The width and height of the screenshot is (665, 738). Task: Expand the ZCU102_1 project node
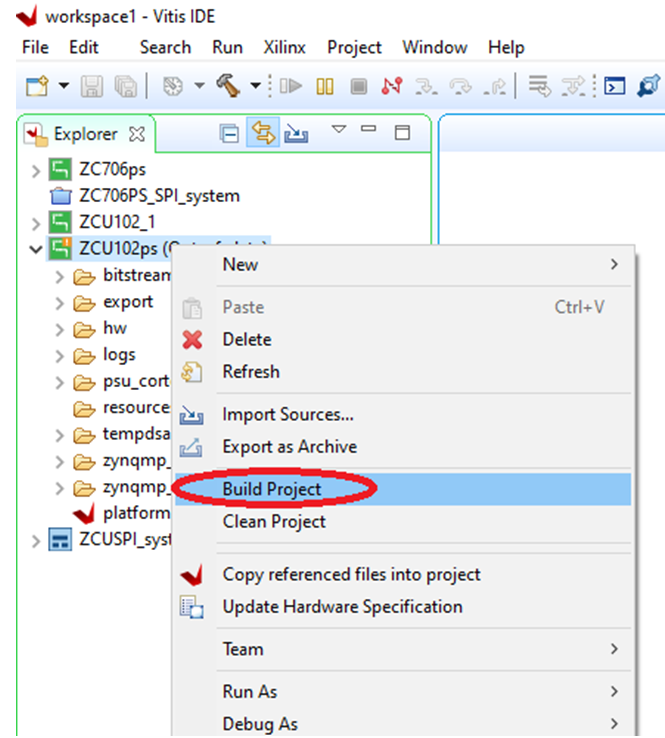pyautogui.click(x=37, y=222)
